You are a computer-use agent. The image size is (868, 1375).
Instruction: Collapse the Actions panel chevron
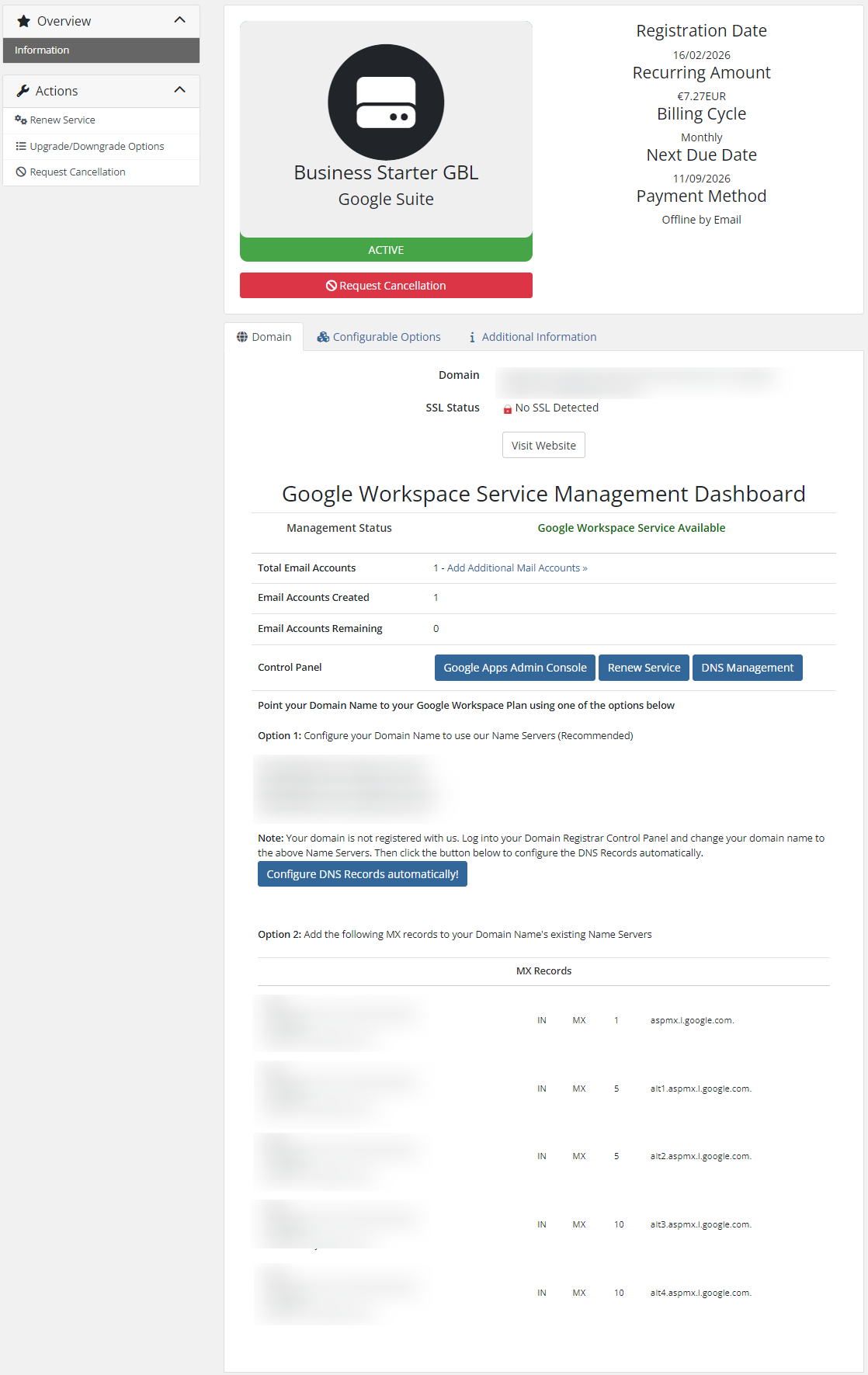[x=180, y=90]
